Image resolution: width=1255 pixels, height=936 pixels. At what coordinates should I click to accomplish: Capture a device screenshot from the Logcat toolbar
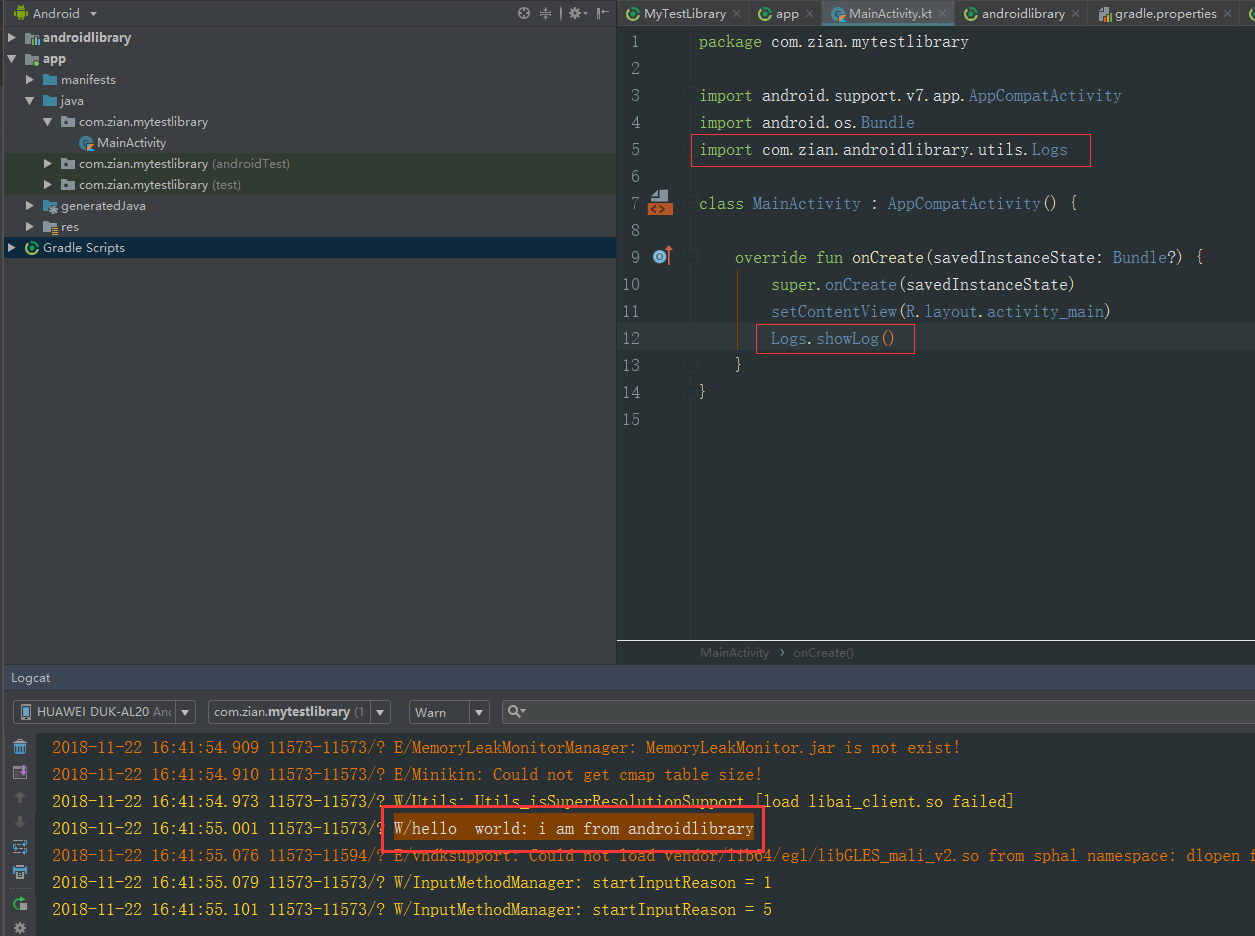point(20,772)
